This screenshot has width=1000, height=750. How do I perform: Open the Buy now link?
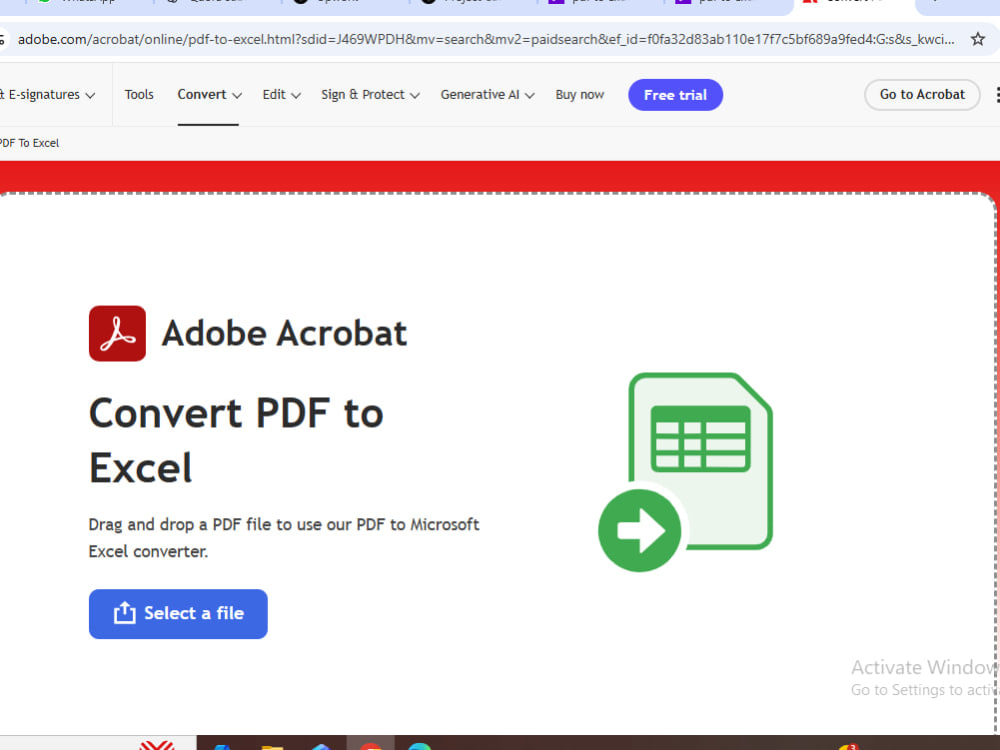[x=579, y=94]
